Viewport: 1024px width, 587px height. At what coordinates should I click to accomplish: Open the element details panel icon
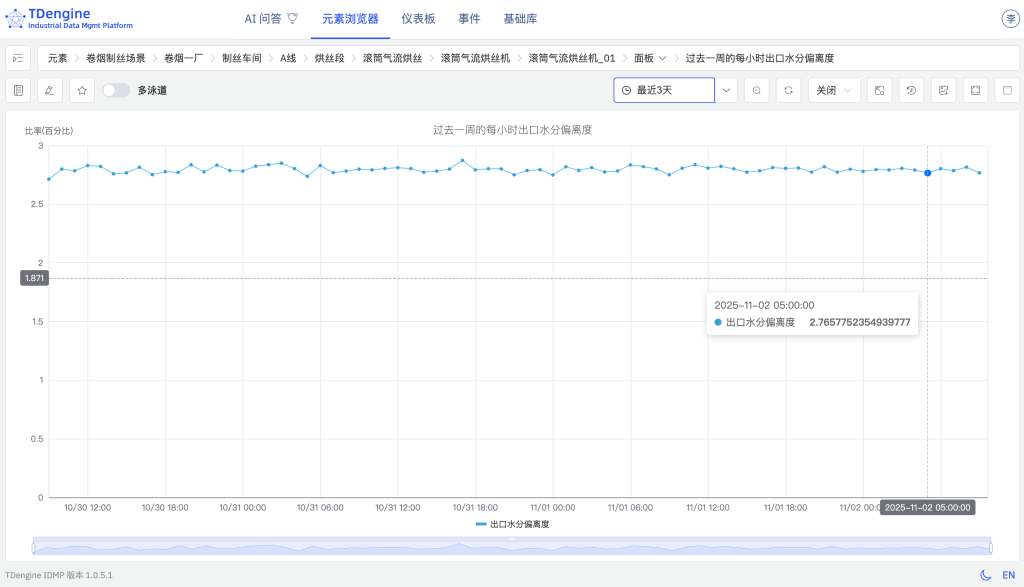tap(17, 90)
